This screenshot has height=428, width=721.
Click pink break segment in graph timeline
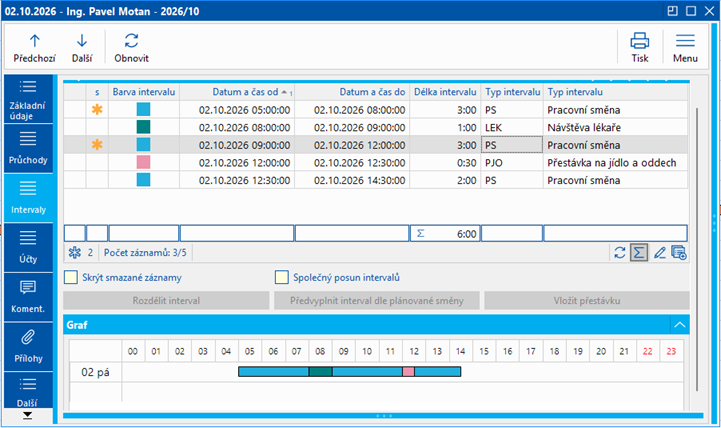coord(408,371)
